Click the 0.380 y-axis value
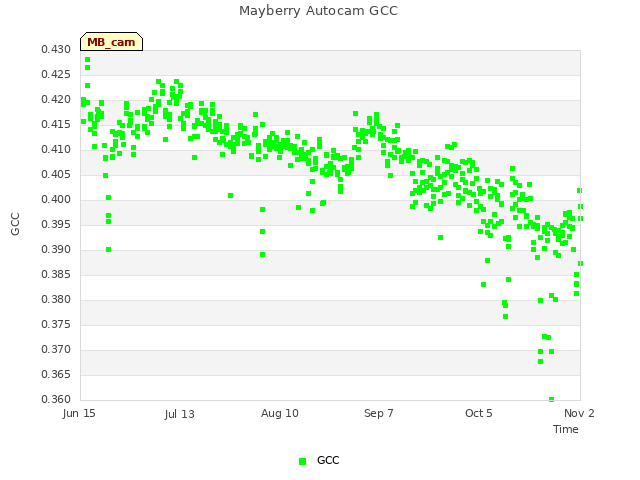The image size is (640, 480). [56, 300]
